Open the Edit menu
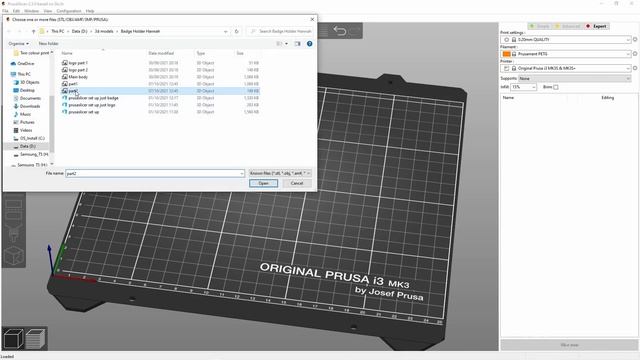Image resolution: width=640 pixels, height=360 pixels. (x=16, y=11)
